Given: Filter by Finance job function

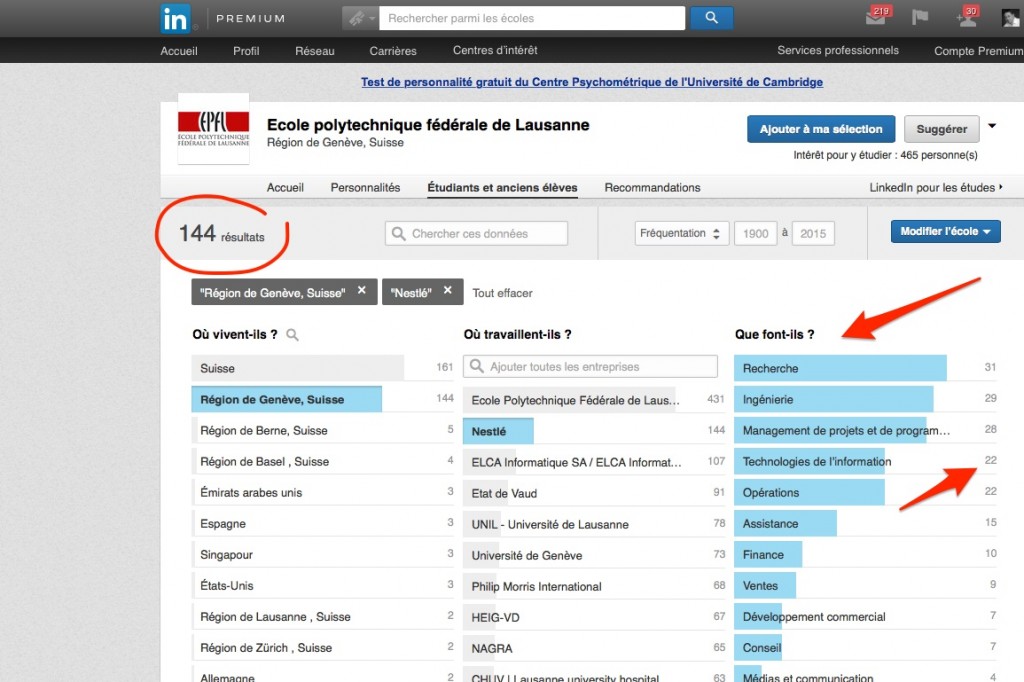Looking at the screenshot, I should (866, 555).
